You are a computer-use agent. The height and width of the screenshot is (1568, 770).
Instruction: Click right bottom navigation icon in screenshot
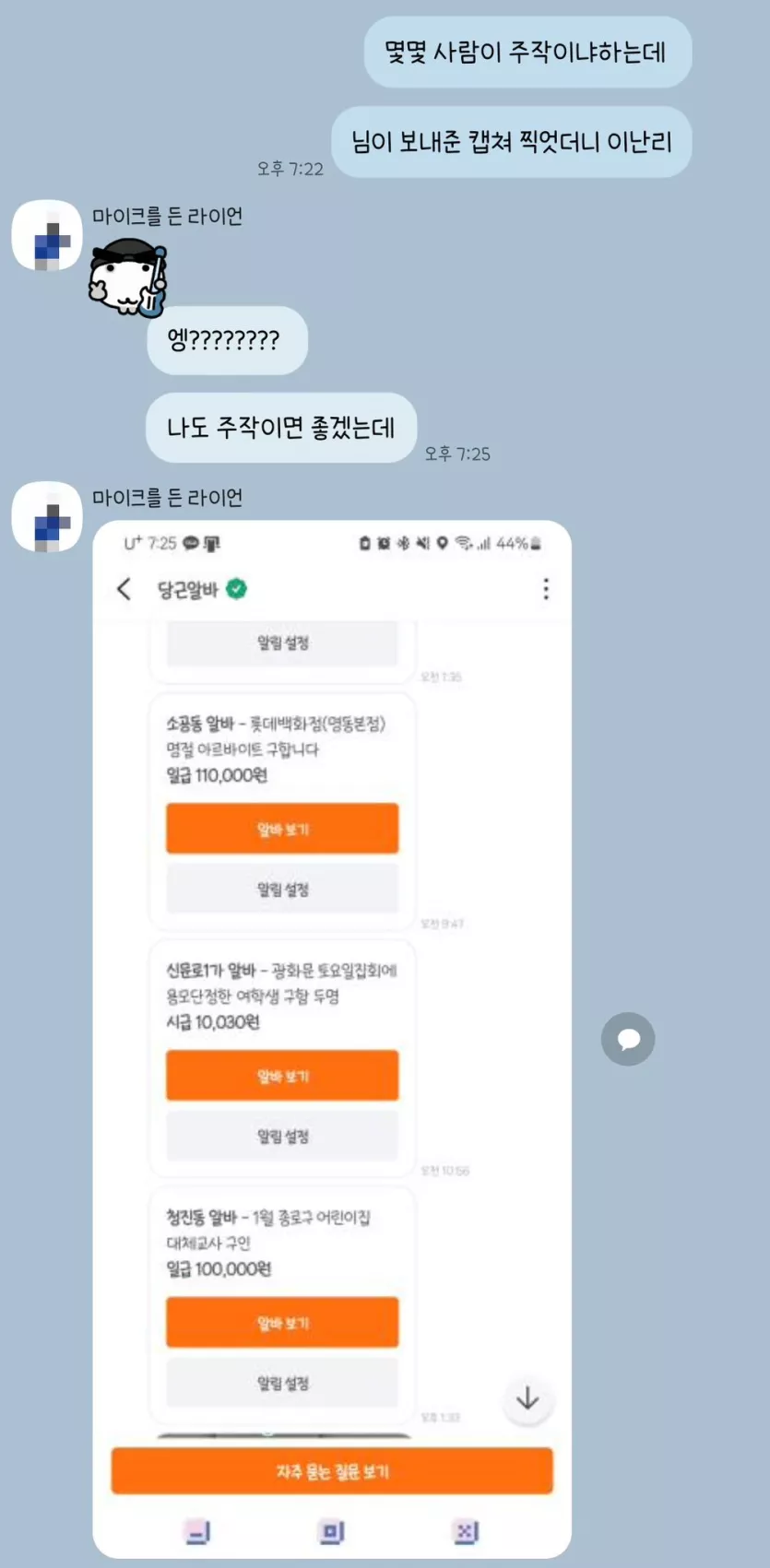coord(466,1531)
